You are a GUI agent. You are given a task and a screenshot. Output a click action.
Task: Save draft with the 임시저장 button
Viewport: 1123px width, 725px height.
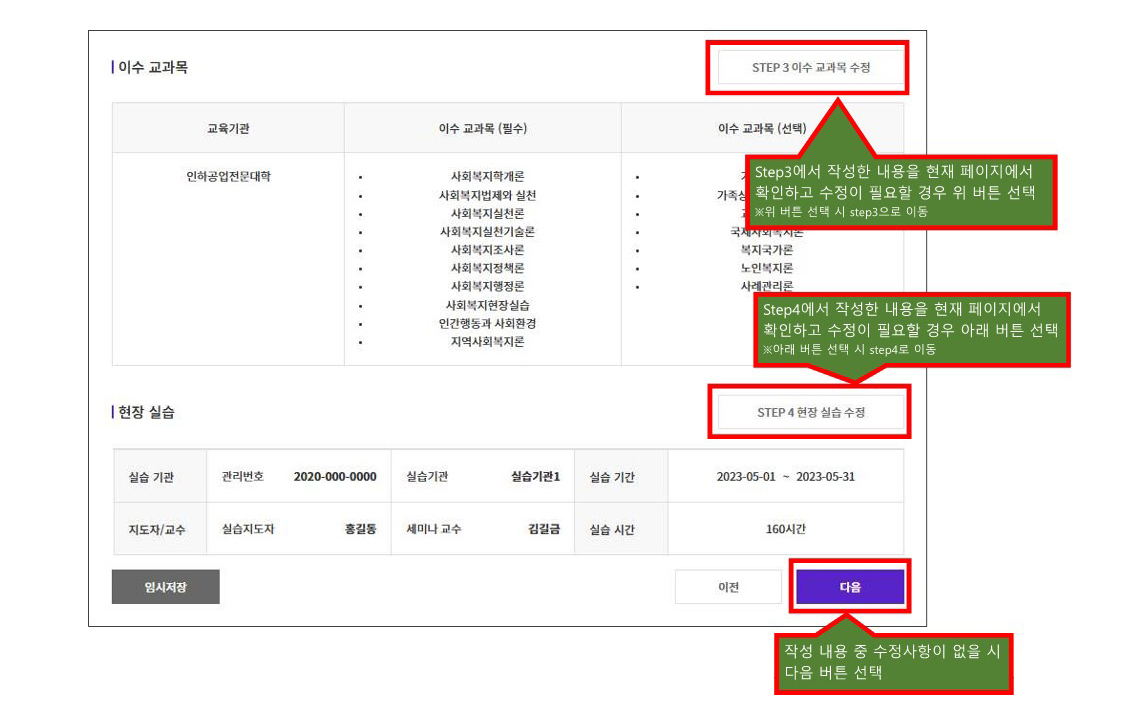coord(165,587)
